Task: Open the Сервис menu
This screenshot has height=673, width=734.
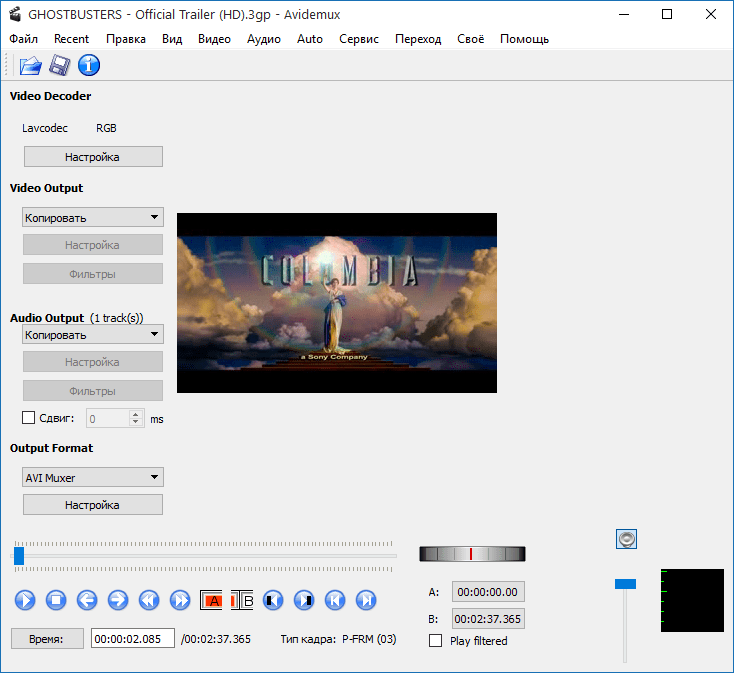Action: (x=359, y=39)
